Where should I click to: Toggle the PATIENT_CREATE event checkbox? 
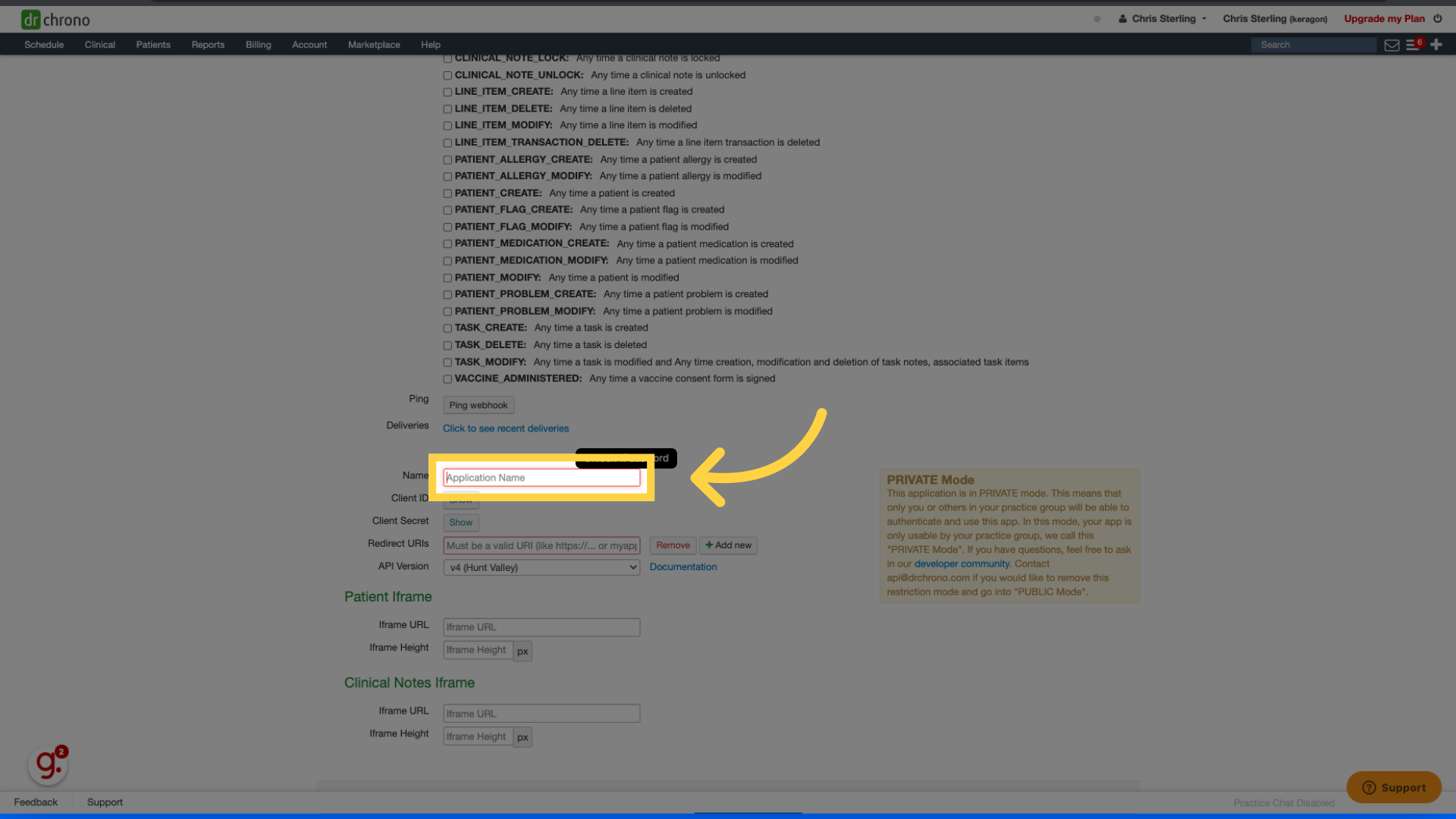(447, 193)
